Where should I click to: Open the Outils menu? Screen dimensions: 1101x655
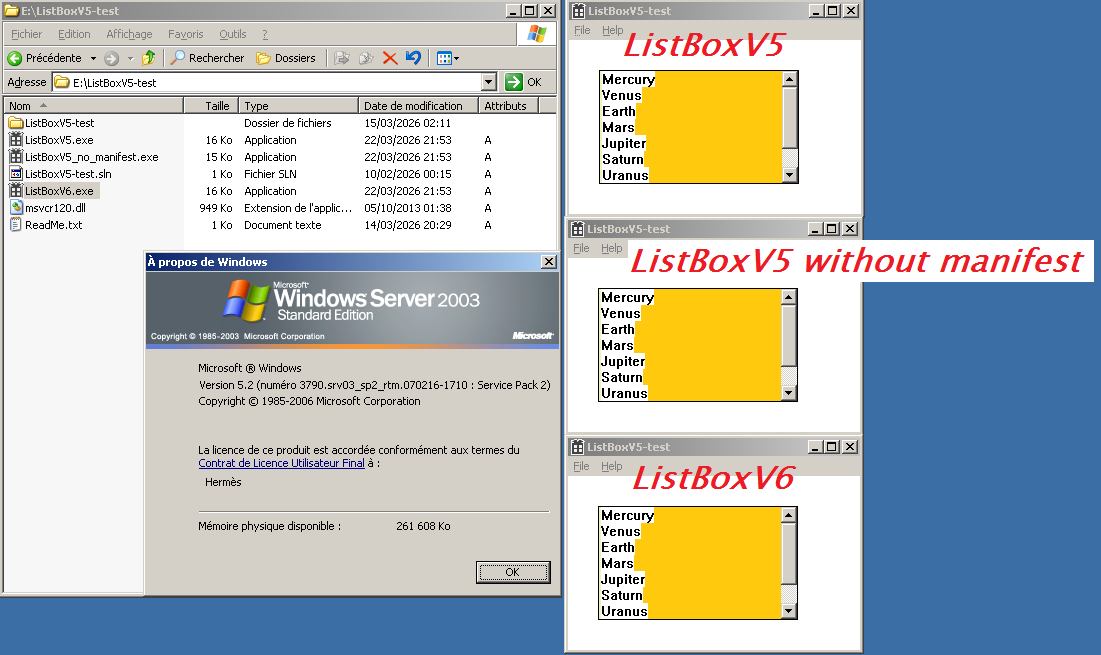pos(232,34)
